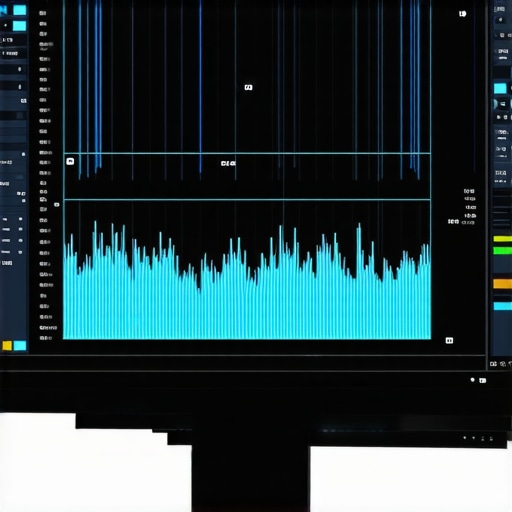Image resolution: width=512 pixels, height=512 pixels.
Task: Select the bright green bar in the right panel
Action: pyautogui.click(x=503, y=250)
